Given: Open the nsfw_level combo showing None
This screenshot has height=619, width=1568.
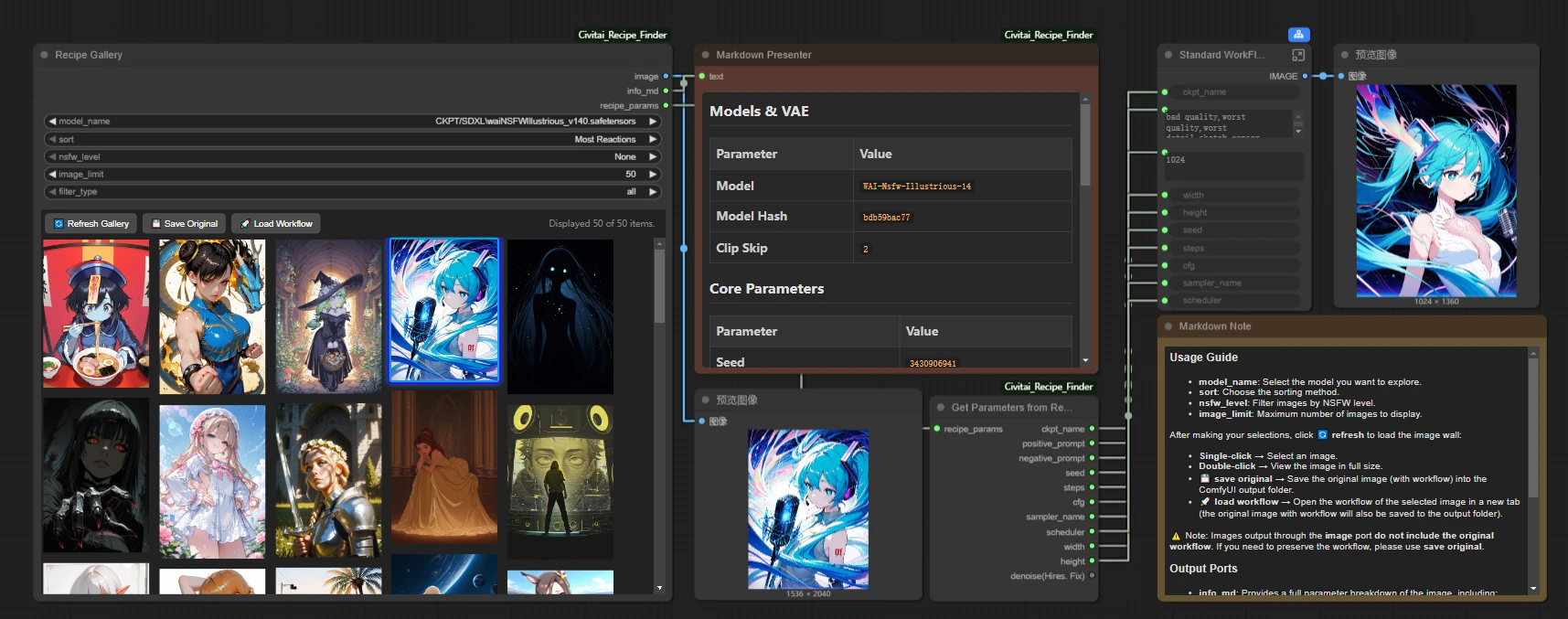Looking at the screenshot, I should tap(352, 156).
